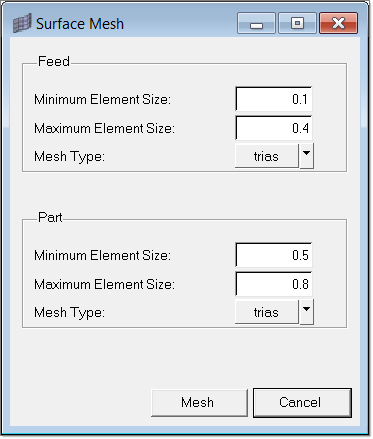373x439 pixels.
Task: Click the Cancel button
Action: 302,403
